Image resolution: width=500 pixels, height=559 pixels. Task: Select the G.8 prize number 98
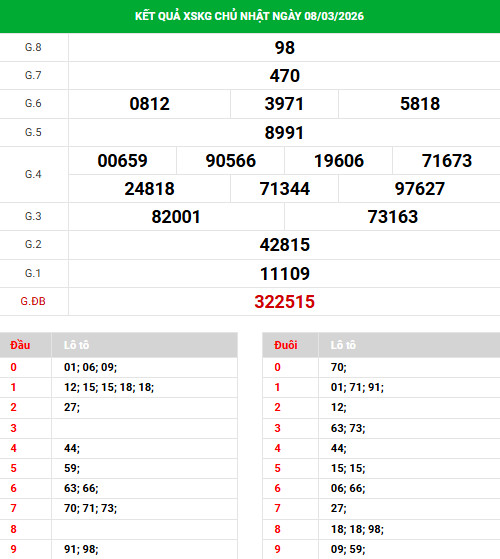tap(285, 48)
